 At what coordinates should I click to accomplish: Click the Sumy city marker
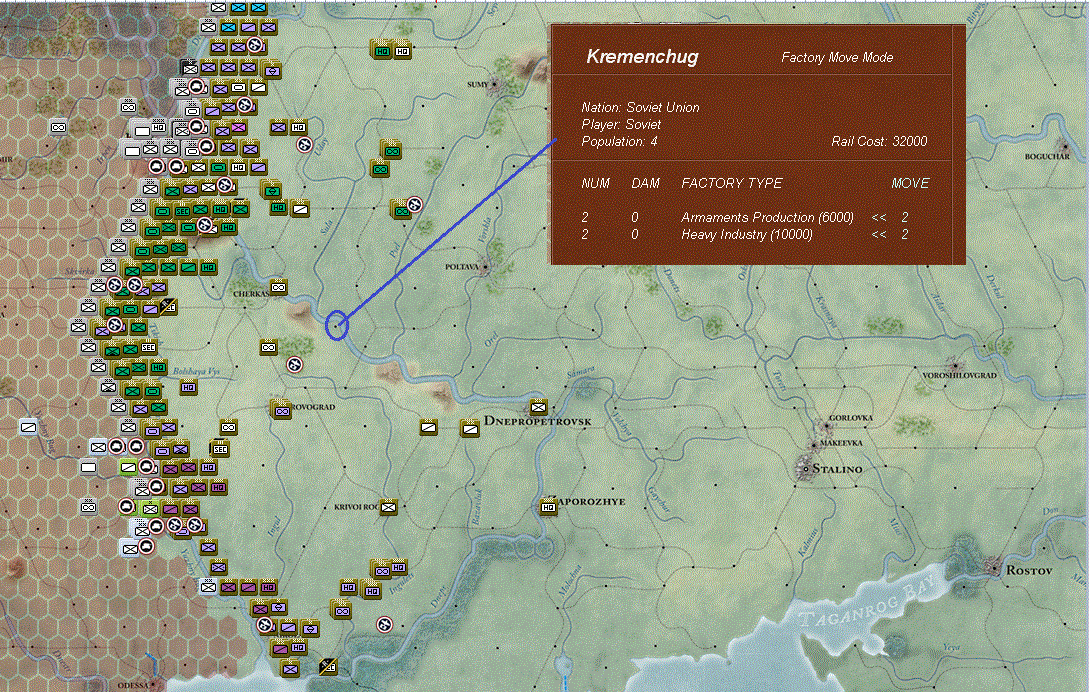494,85
